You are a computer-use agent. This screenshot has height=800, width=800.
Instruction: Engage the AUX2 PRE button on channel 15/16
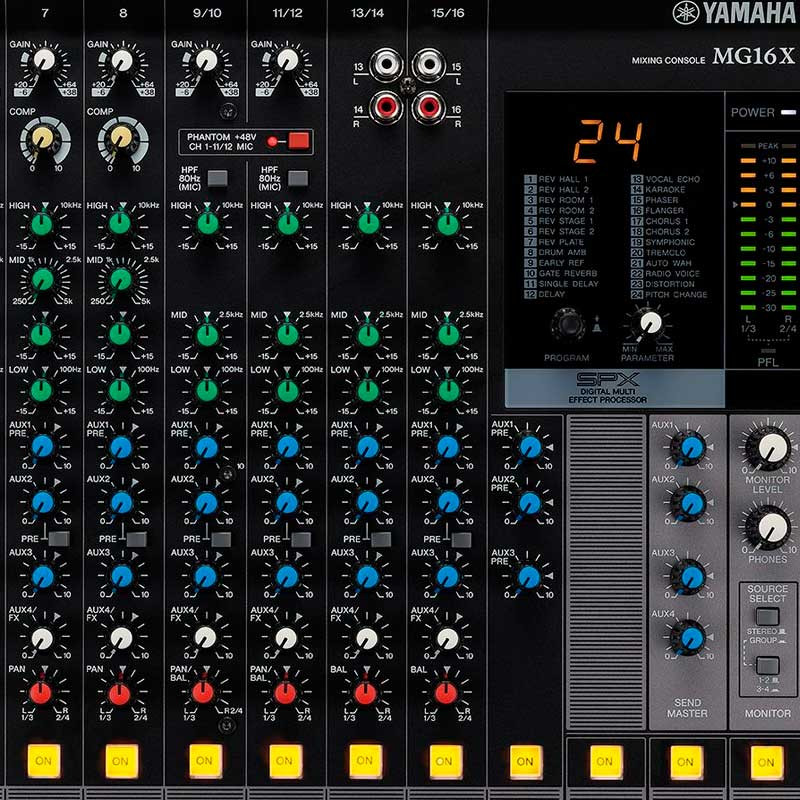coord(461,539)
